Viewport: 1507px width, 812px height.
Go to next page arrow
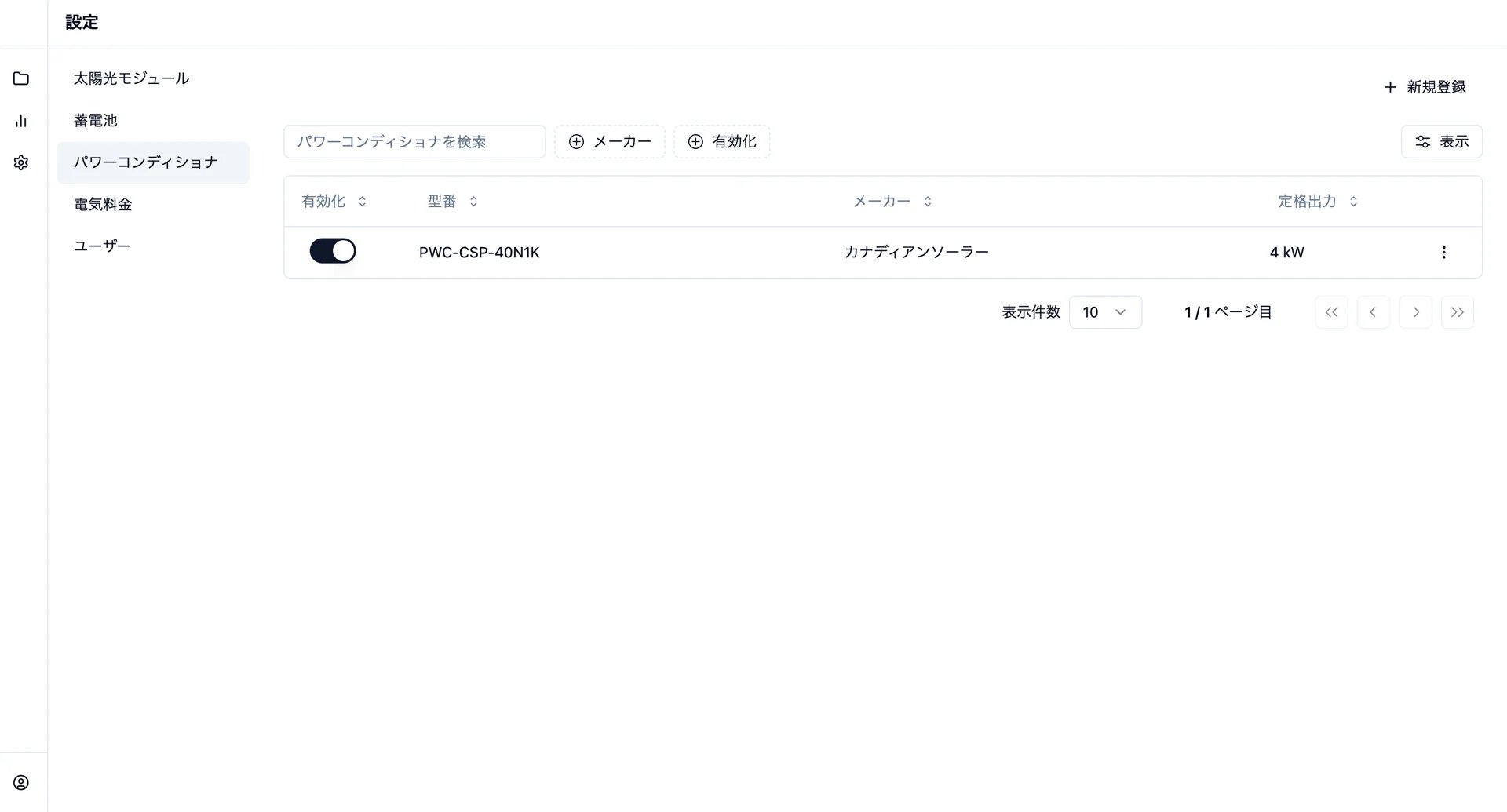coord(1415,312)
